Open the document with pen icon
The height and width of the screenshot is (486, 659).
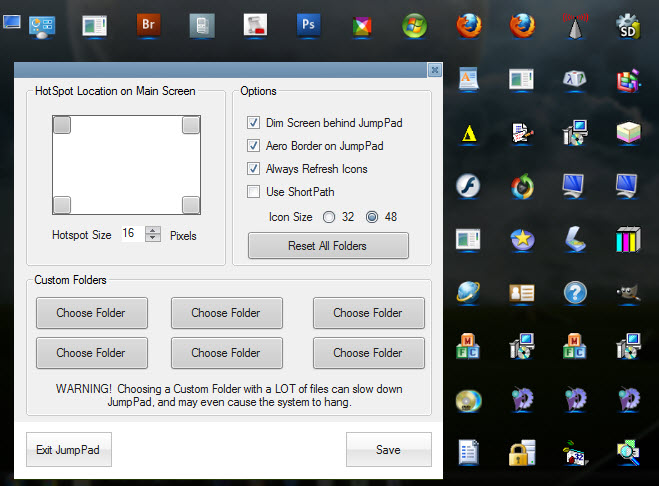click(x=522, y=132)
